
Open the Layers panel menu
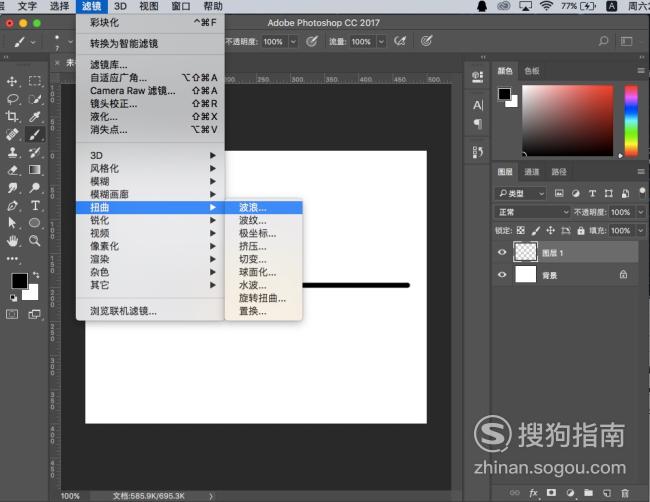point(641,172)
